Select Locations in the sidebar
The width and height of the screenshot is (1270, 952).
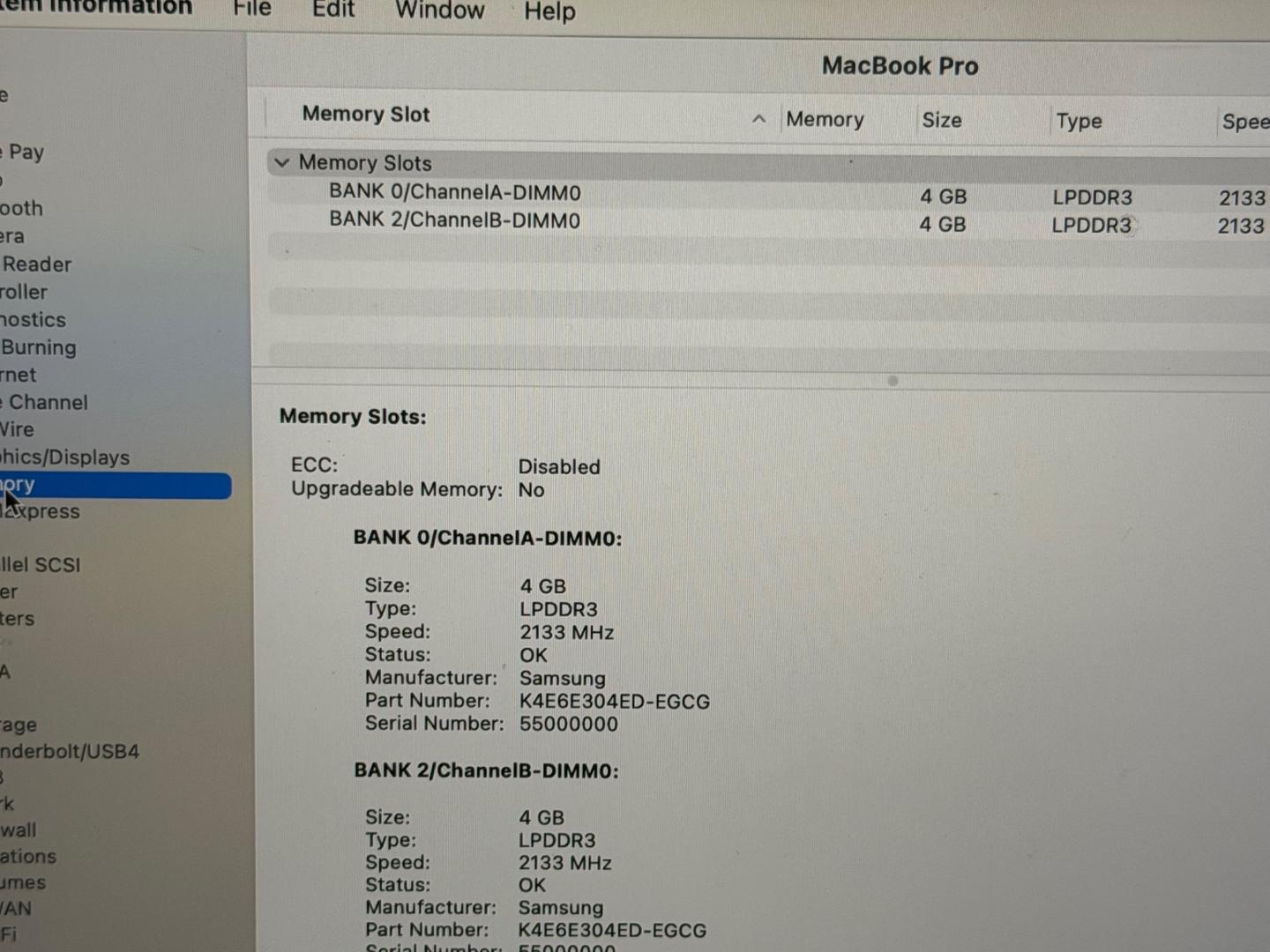point(28,856)
